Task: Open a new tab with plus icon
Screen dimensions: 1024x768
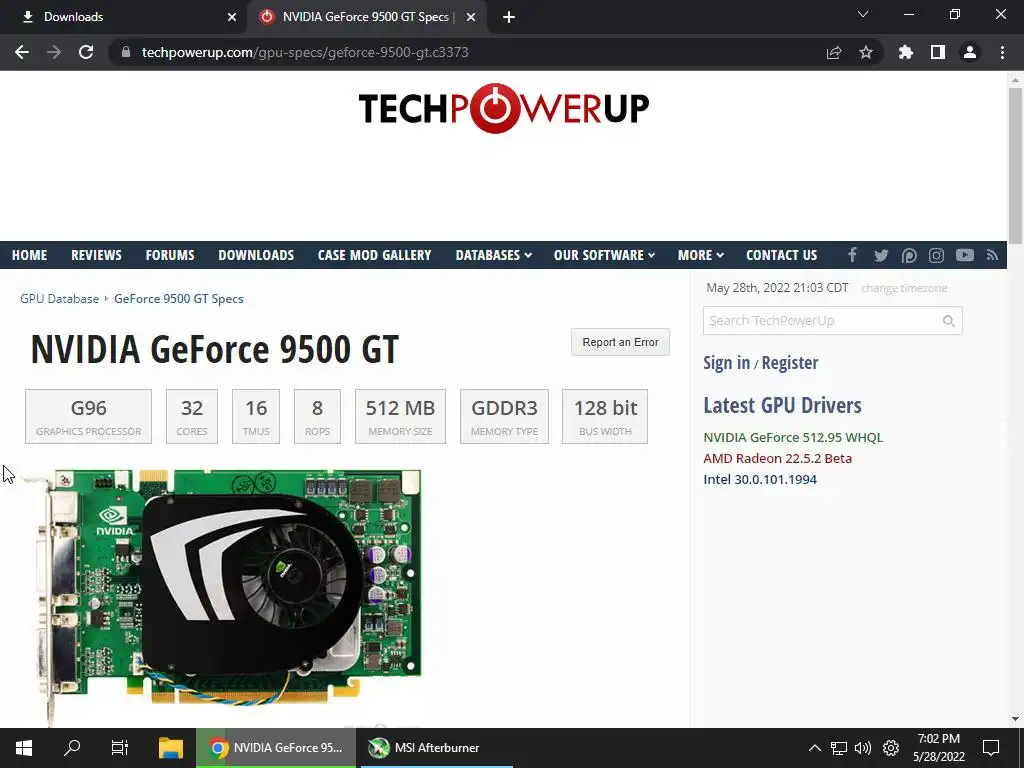Action: pyautogui.click(x=509, y=17)
